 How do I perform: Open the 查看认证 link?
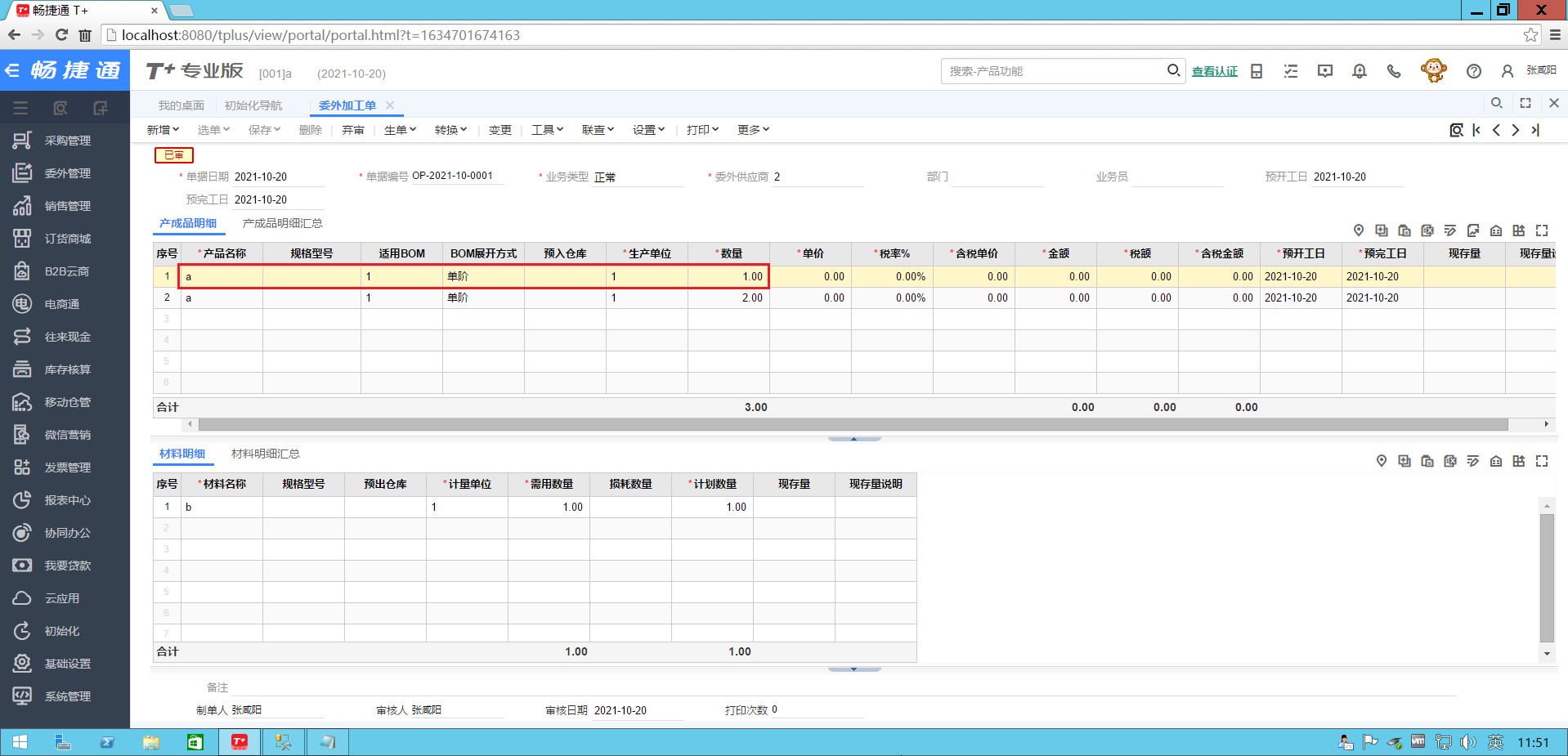click(1215, 71)
